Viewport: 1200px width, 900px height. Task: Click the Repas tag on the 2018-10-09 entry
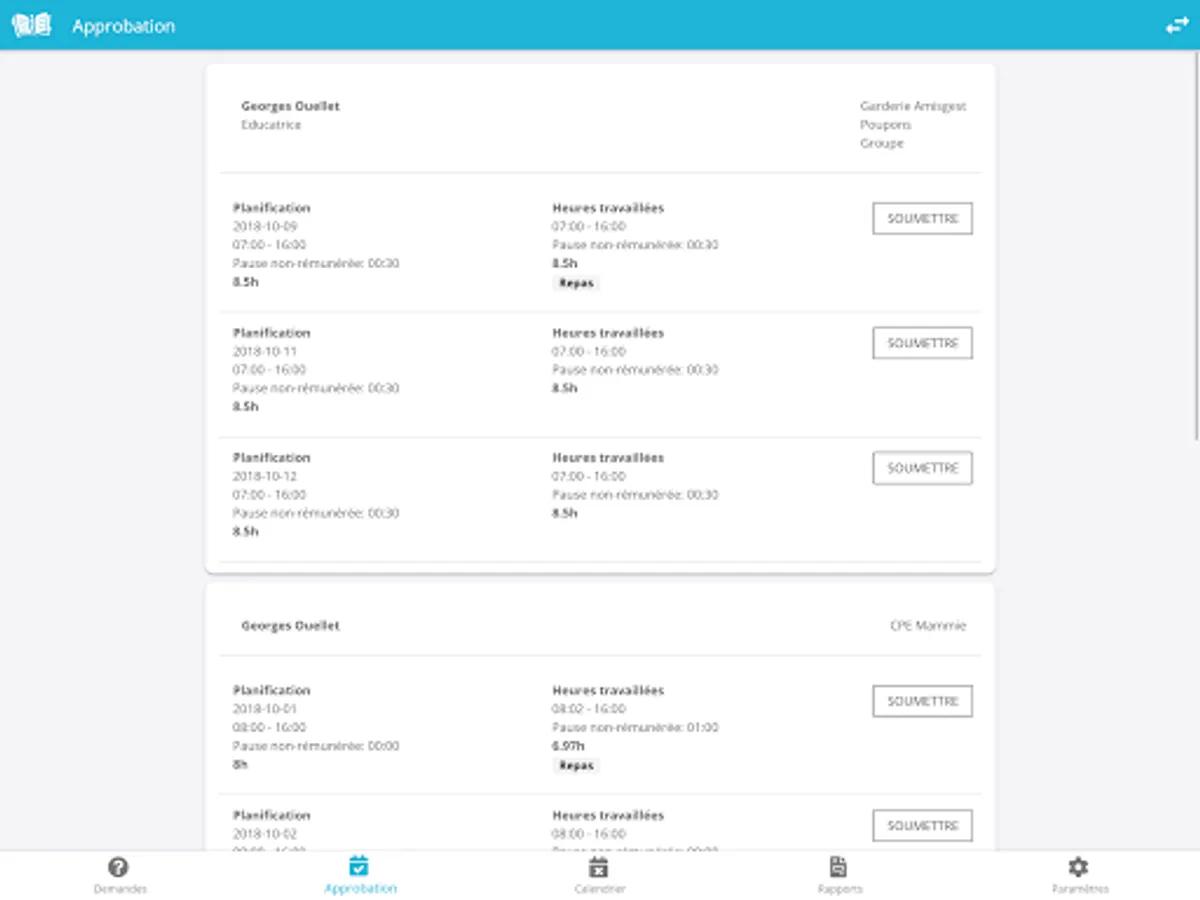tap(576, 283)
